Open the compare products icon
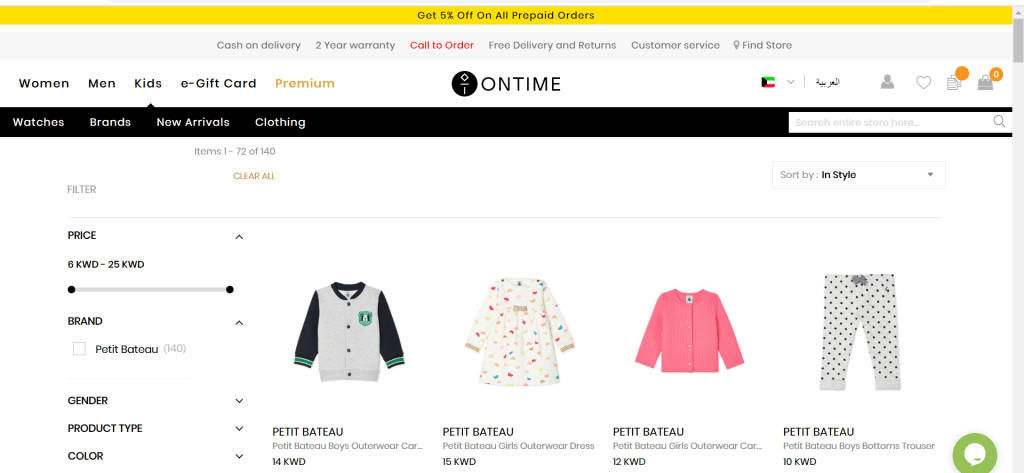The image size is (1024, 473). click(x=954, y=83)
